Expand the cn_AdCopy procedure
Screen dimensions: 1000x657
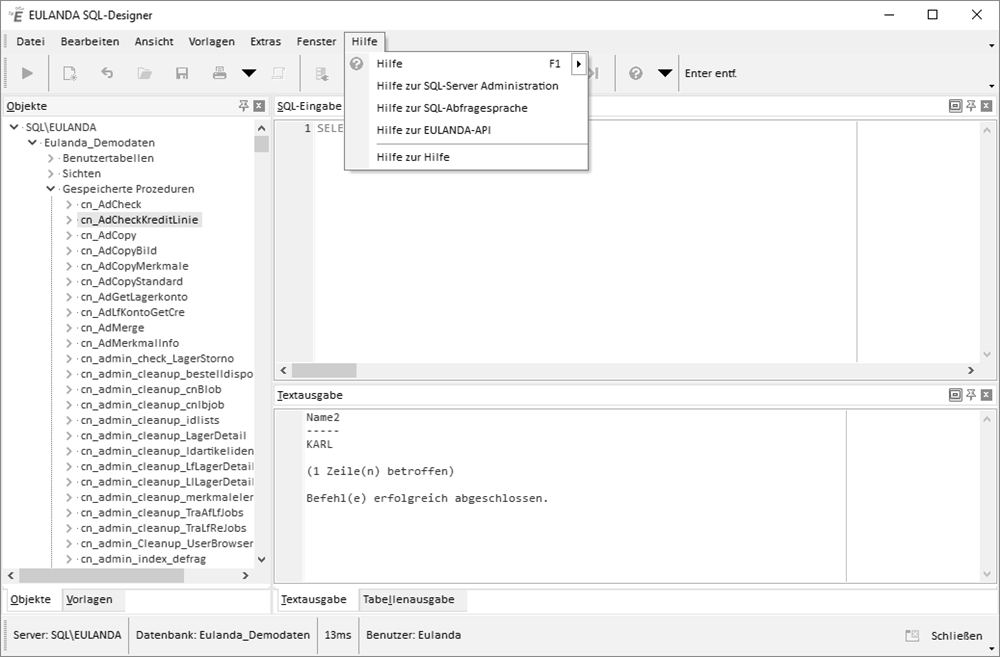pyautogui.click(x=69, y=235)
